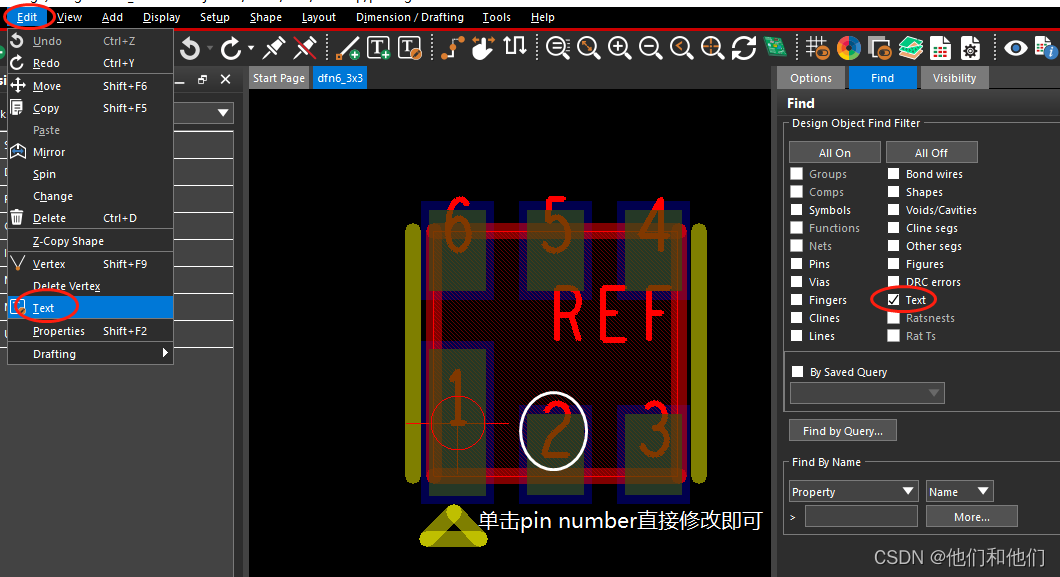This screenshot has width=1060, height=577.
Task: Click the Zoom In magnifier icon
Action: click(620, 48)
